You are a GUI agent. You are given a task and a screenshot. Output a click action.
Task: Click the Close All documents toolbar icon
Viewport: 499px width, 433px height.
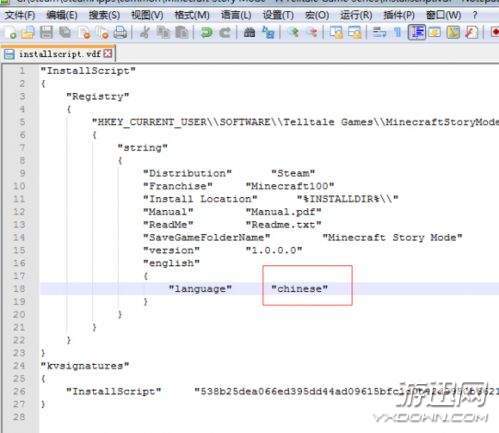(x=103, y=32)
